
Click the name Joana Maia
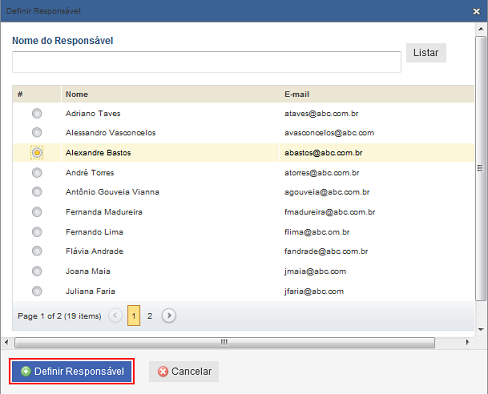88,271
